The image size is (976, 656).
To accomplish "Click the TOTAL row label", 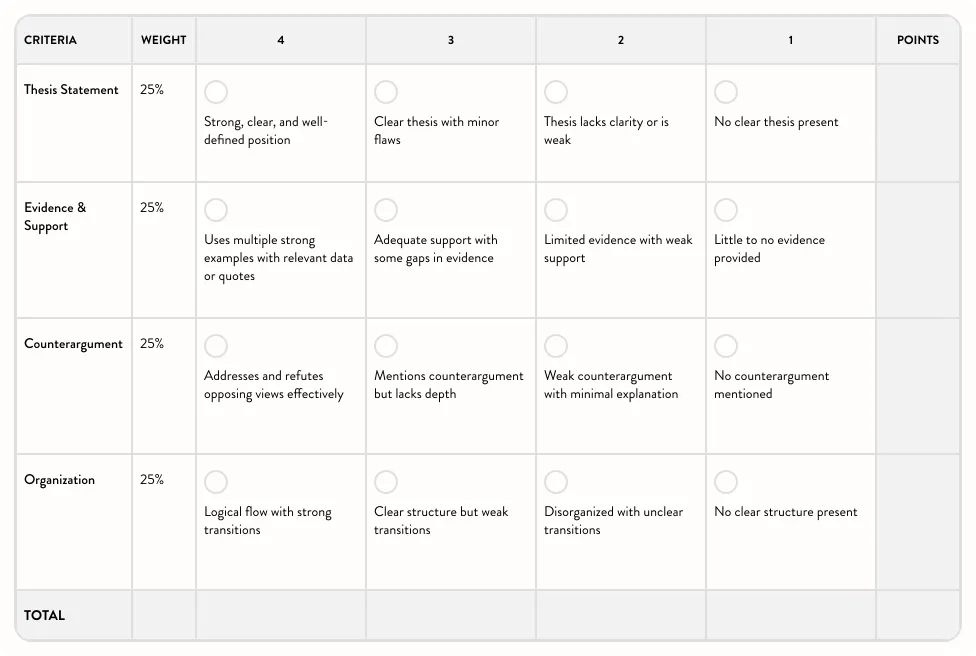I will (x=45, y=616).
